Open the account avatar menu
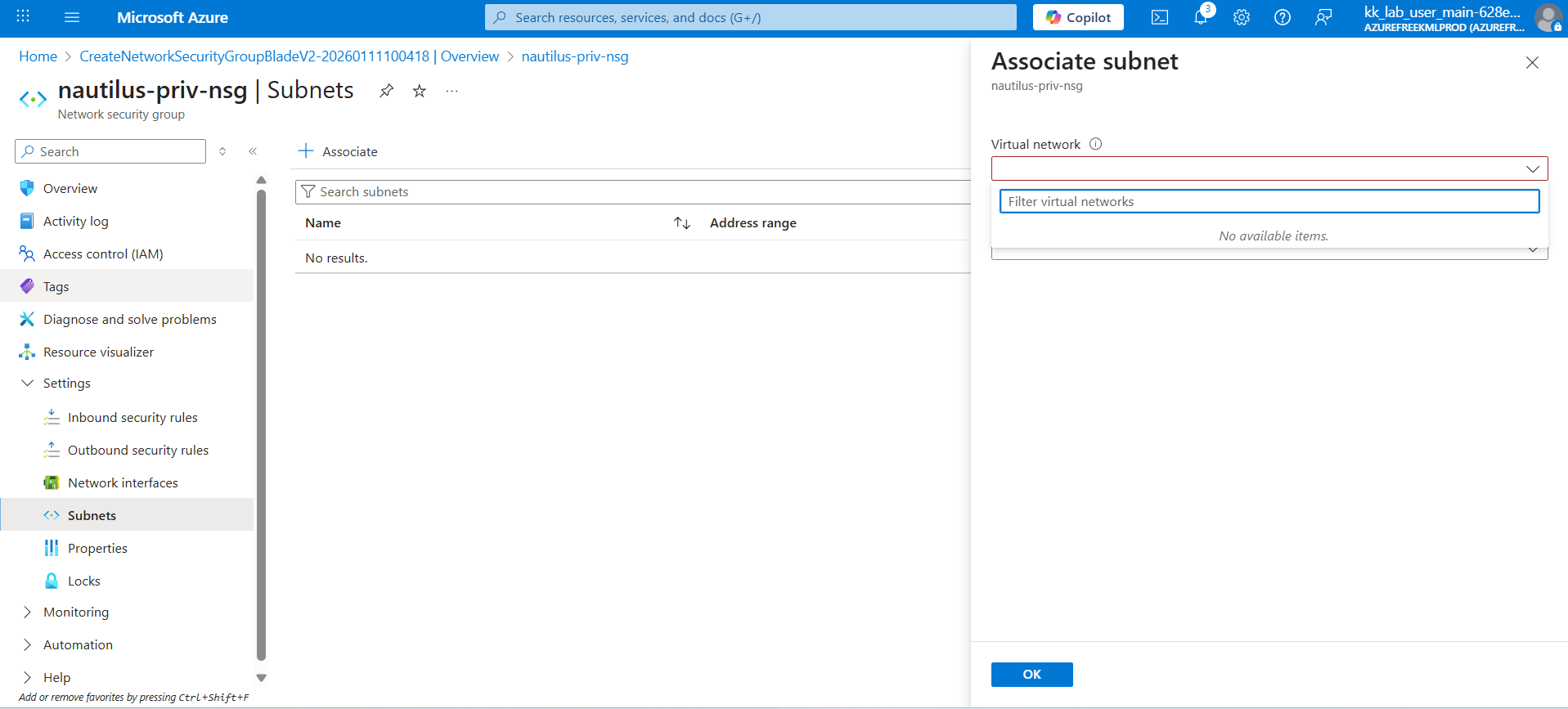Image resolution: width=1568 pixels, height=709 pixels. click(1548, 17)
